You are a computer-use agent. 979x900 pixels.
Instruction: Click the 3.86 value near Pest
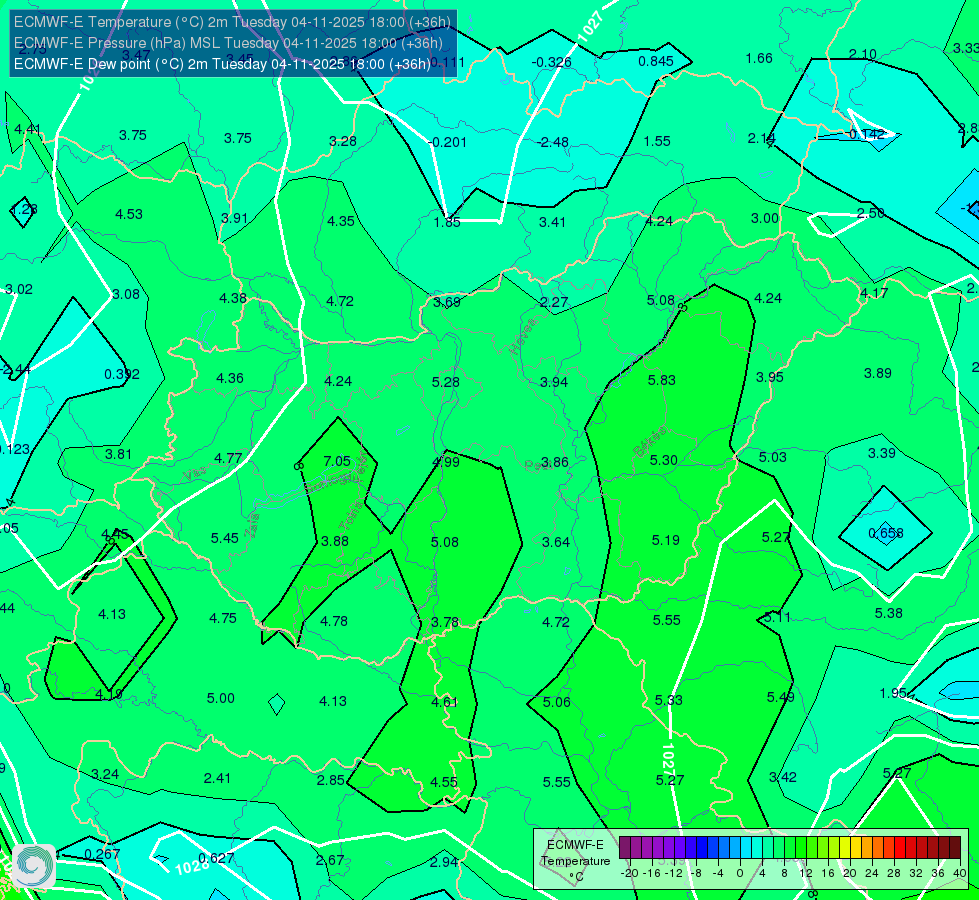554,462
